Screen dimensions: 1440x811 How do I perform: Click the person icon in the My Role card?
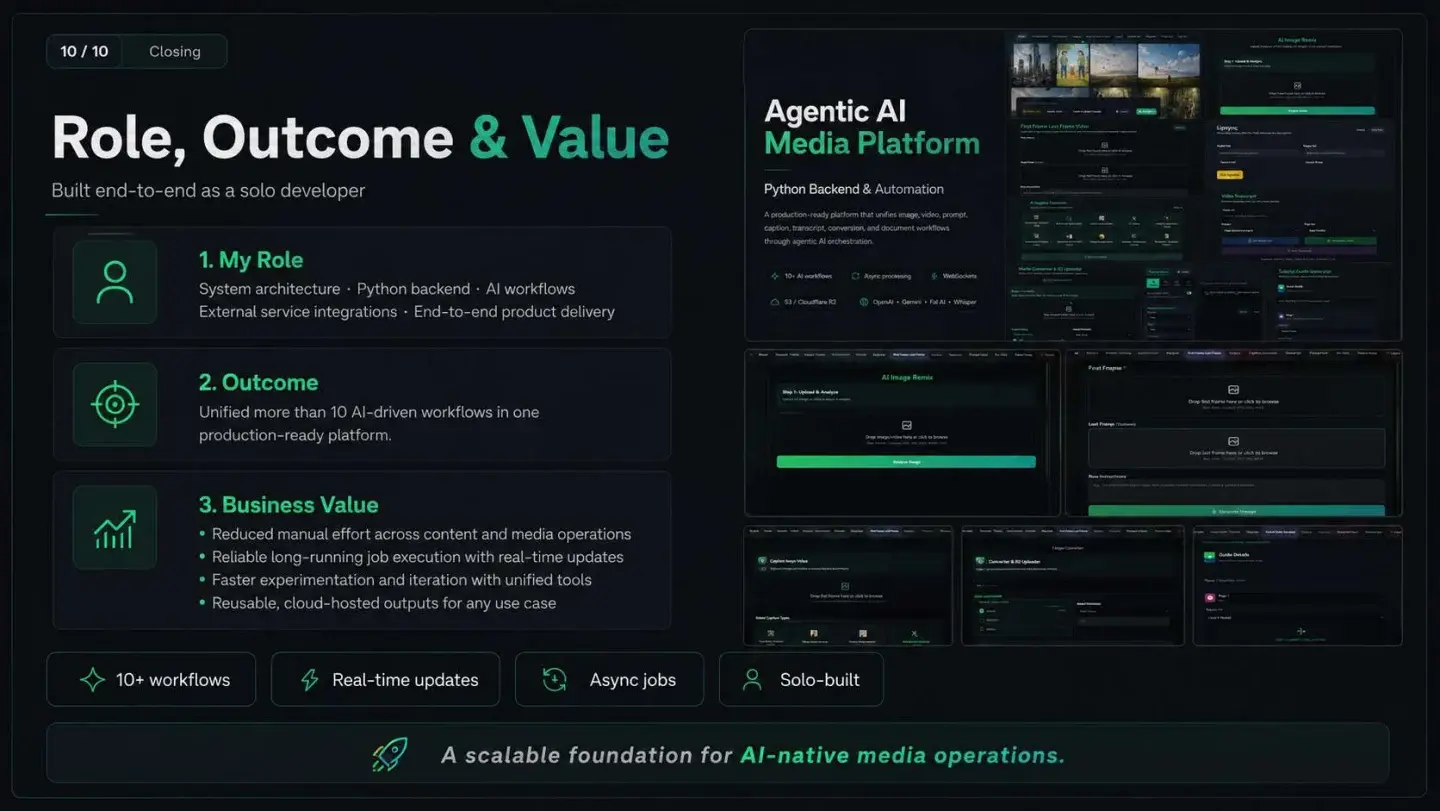115,282
